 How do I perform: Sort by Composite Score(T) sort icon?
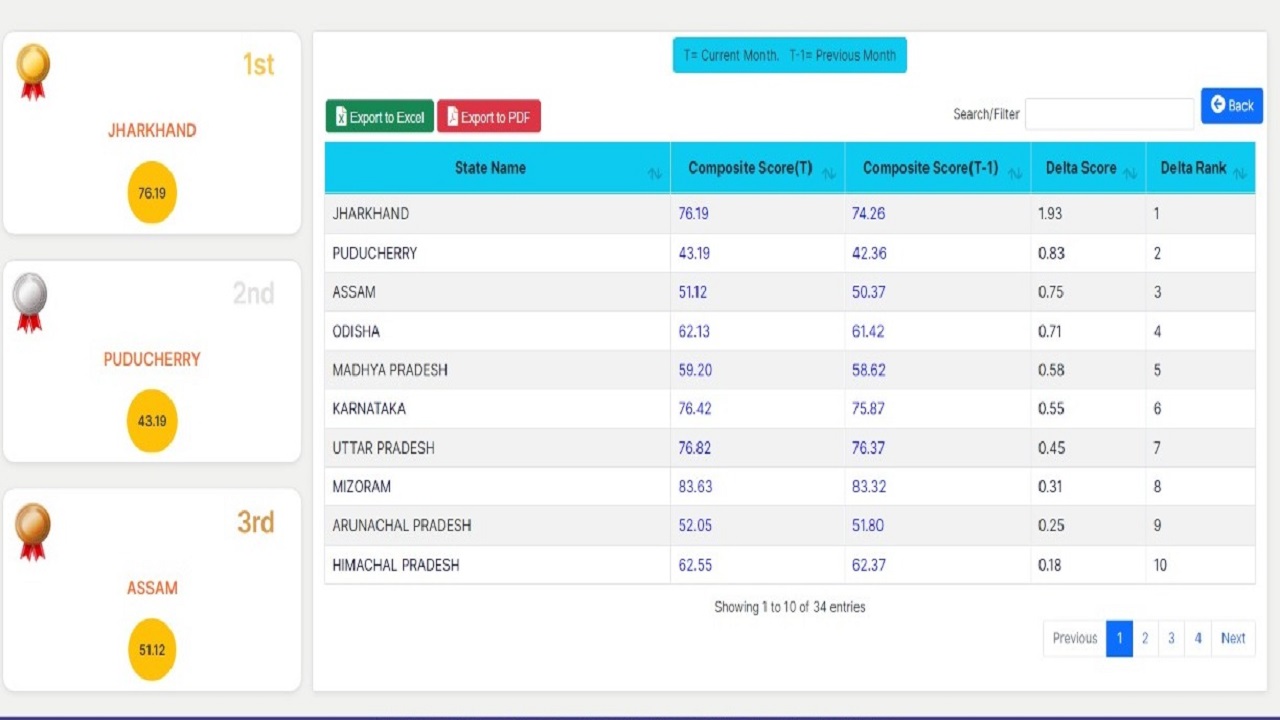point(829,174)
